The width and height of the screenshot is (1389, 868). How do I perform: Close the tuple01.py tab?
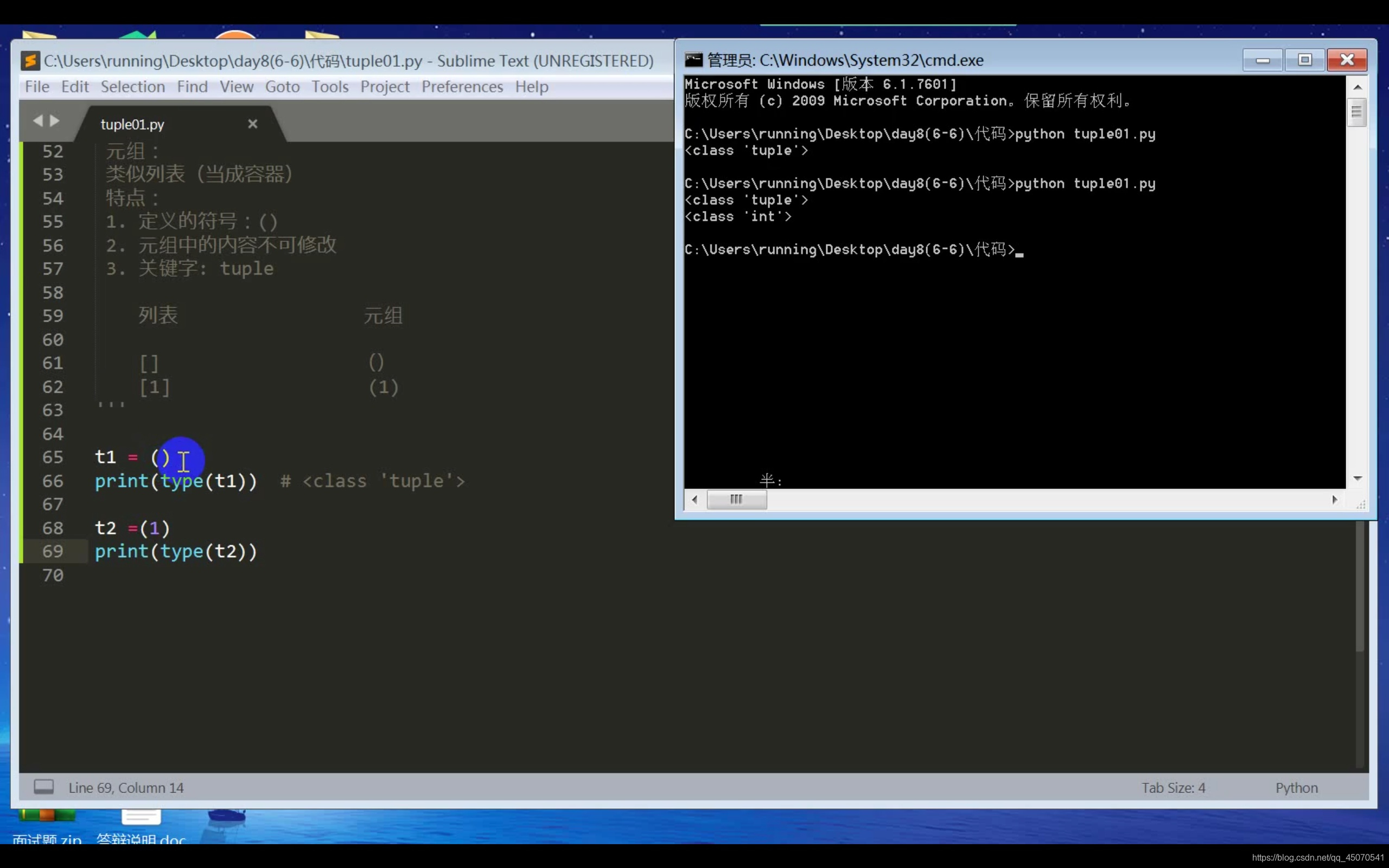pos(252,124)
